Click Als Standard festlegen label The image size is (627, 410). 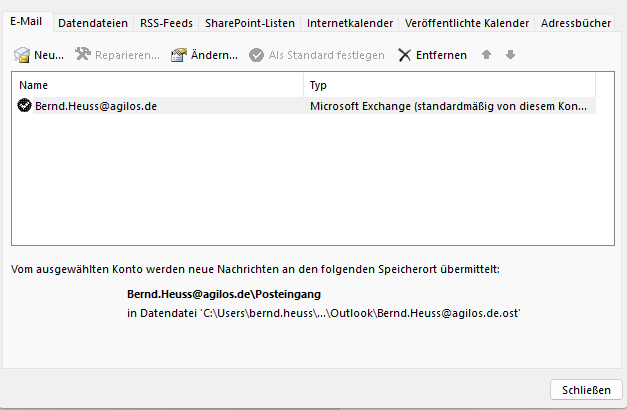326,55
